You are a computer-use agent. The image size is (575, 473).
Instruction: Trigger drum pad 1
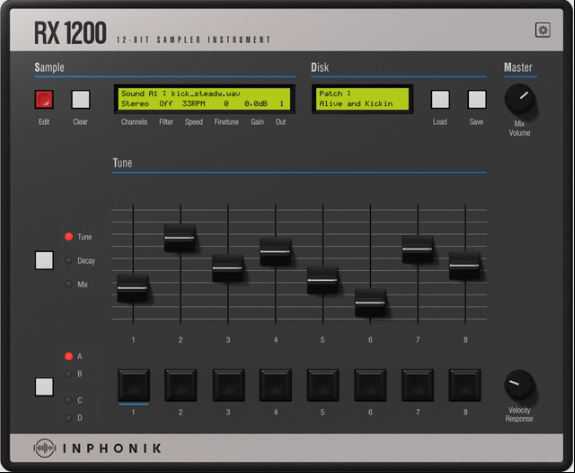pos(133,385)
